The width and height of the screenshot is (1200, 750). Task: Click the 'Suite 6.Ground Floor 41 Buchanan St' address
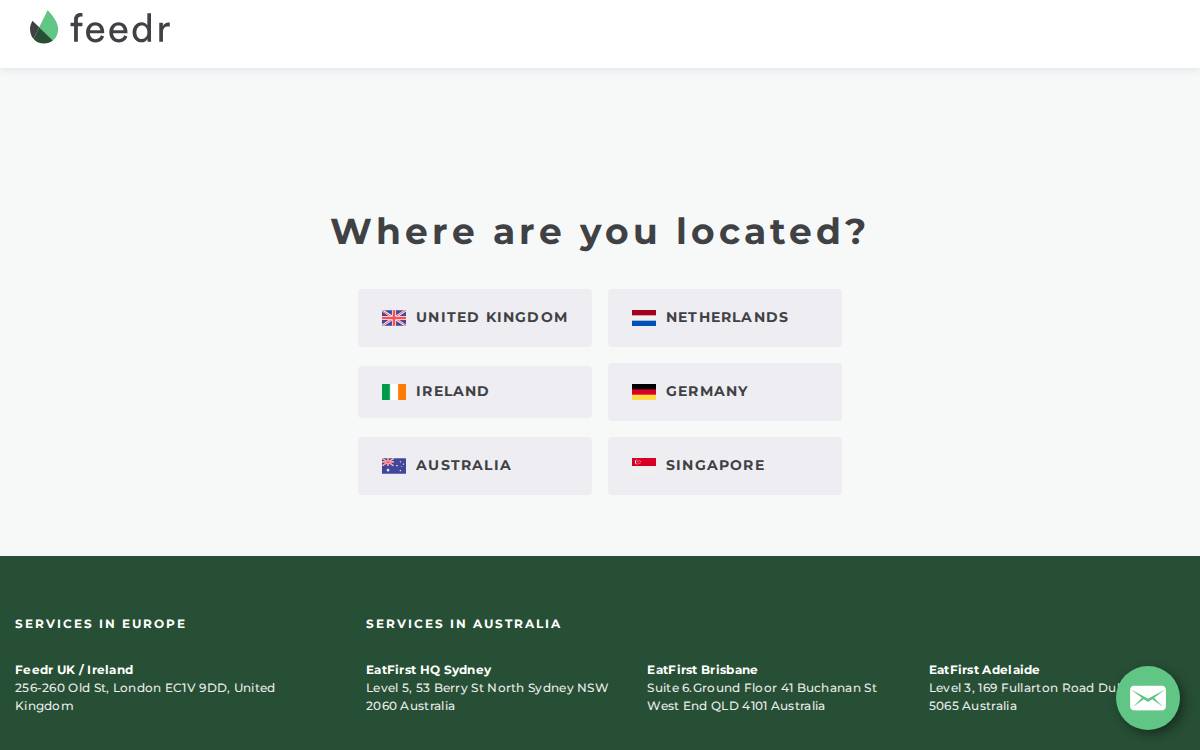(762, 697)
